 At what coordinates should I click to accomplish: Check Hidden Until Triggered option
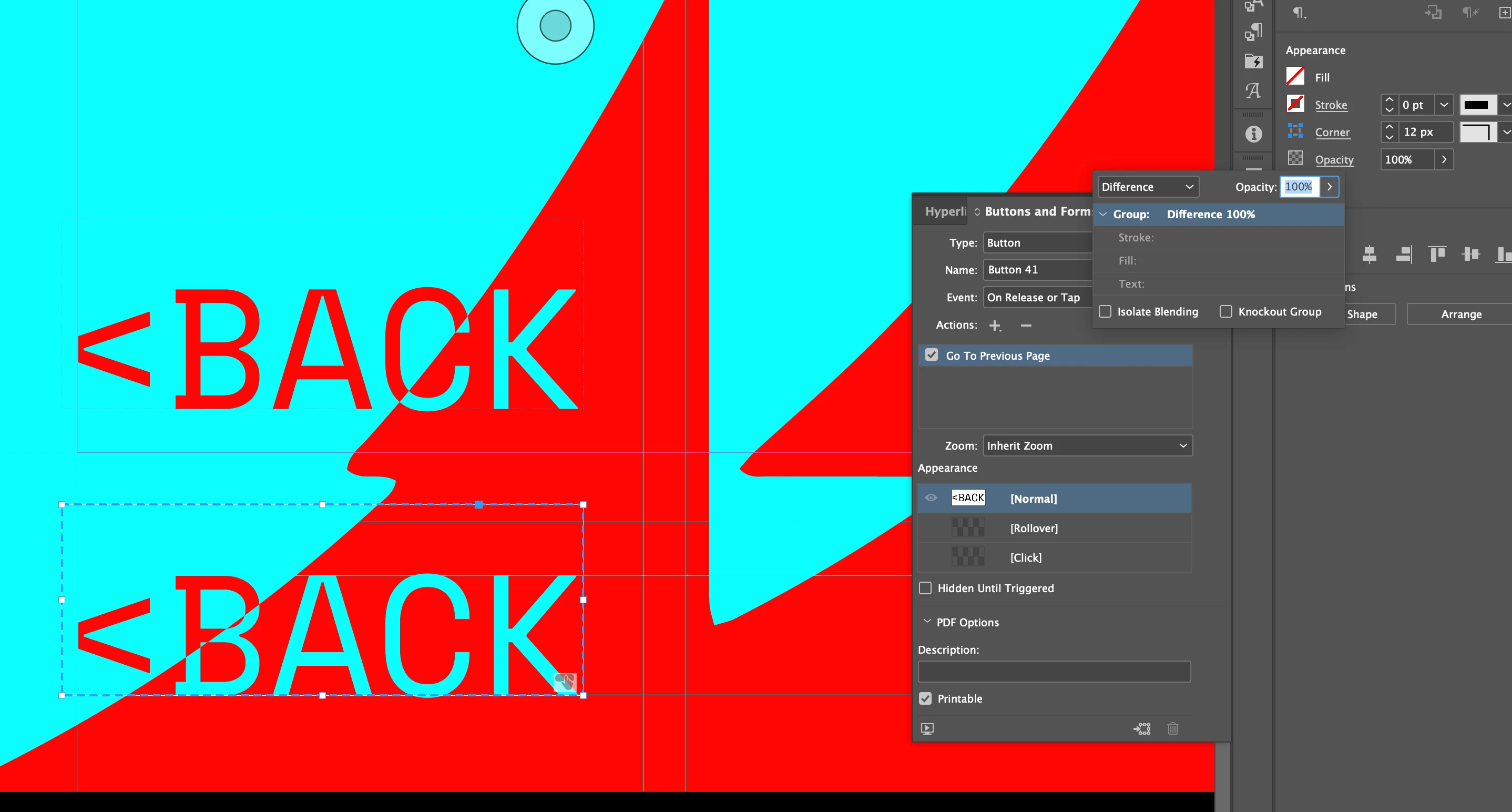[926, 588]
